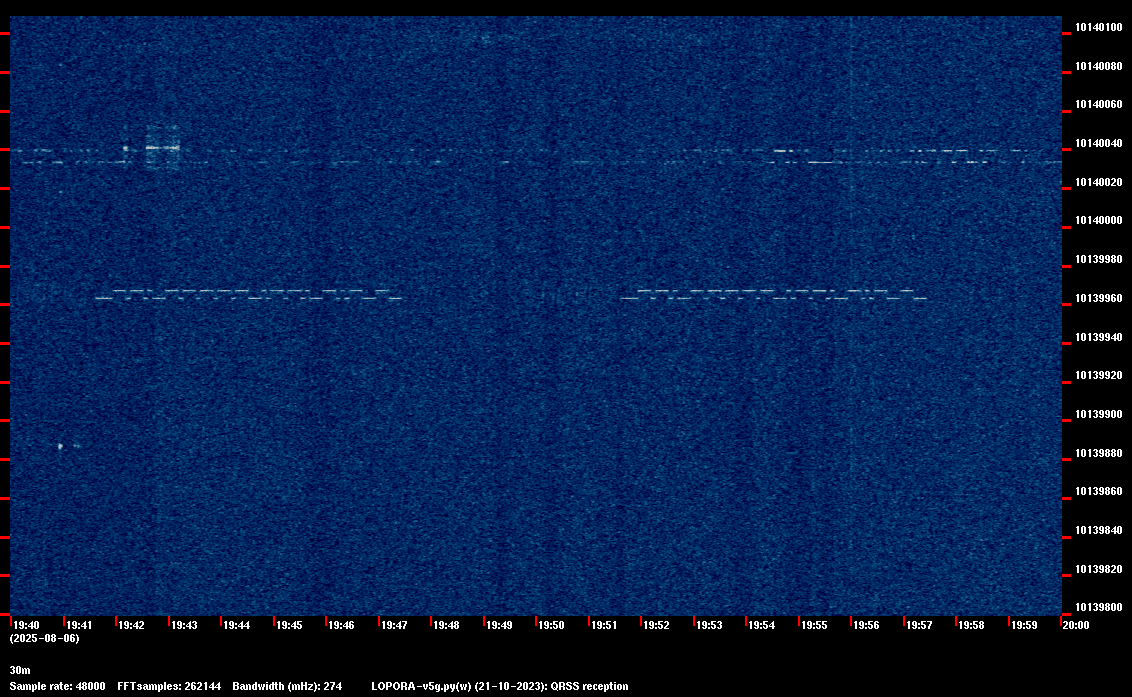The width and height of the screenshot is (1132, 697).
Task: Click the 19:49 time label
Action: (500, 625)
